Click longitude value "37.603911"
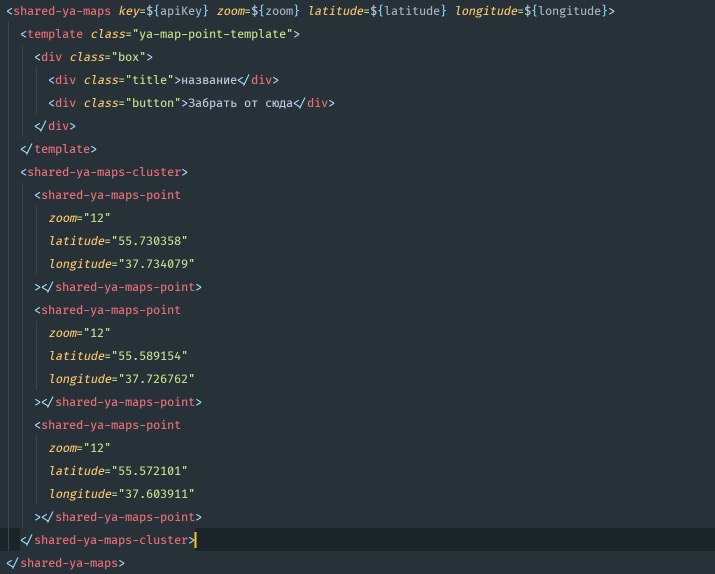This screenshot has width=715, height=574. click(x=156, y=494)
